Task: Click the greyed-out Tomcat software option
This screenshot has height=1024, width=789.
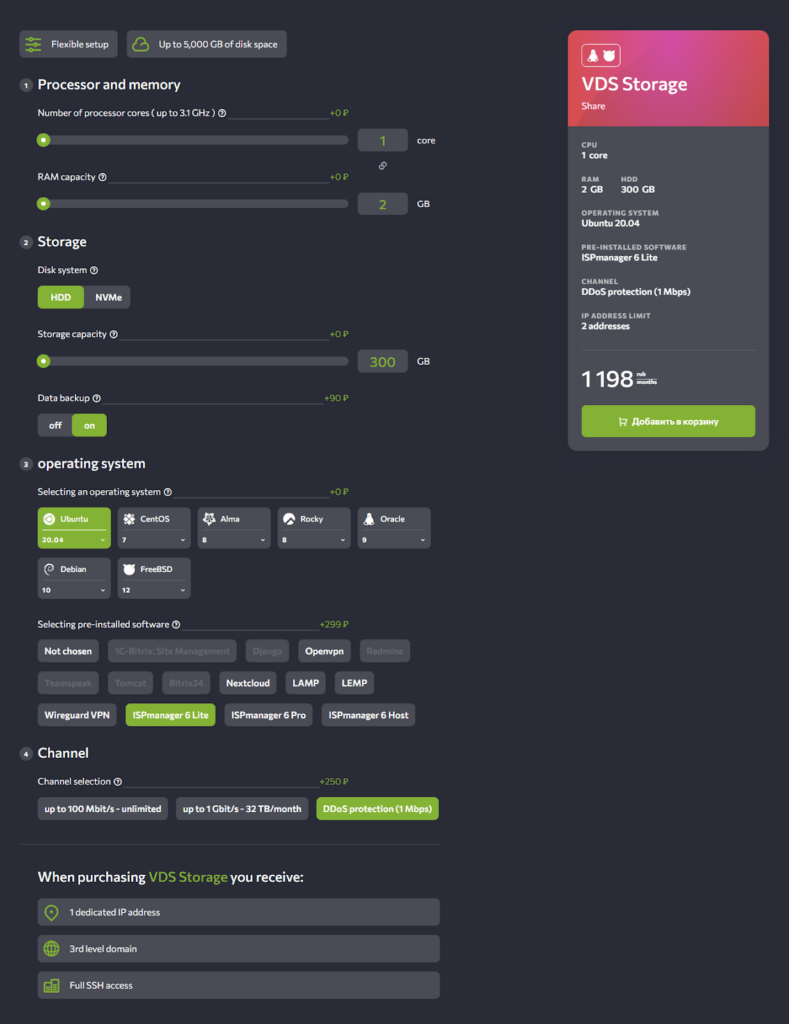Action: coord(131,683)
